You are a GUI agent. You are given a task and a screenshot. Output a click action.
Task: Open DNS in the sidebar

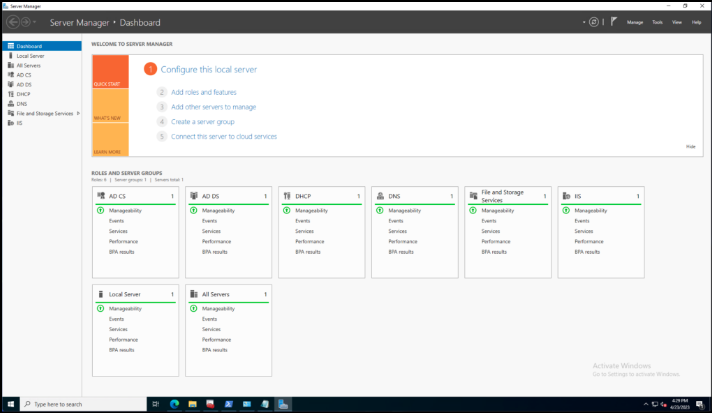point(42,103)
